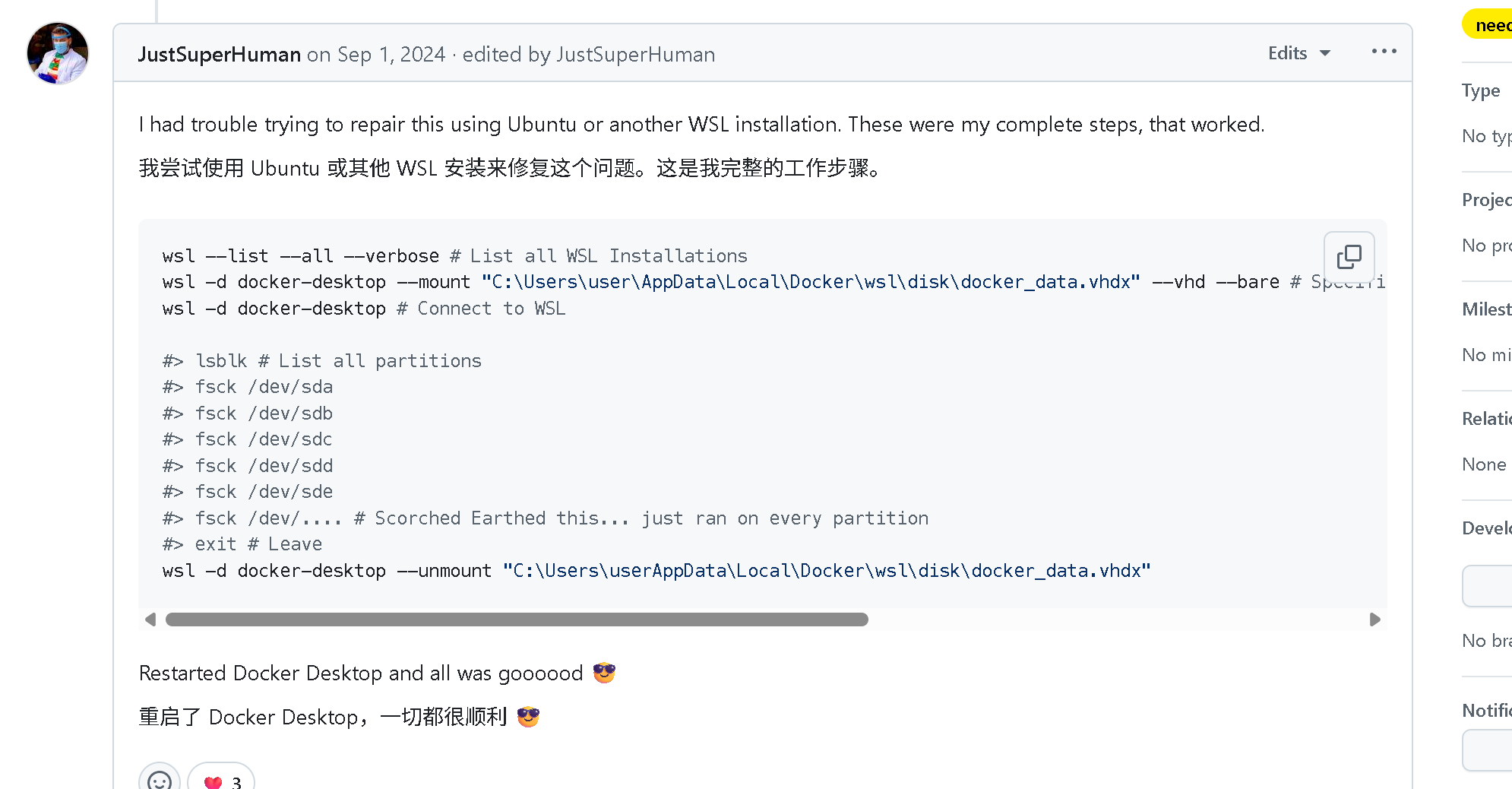Copy the code block to clipboard
This screenshot has height=789, width=1512.
(x=1349, y=257)
